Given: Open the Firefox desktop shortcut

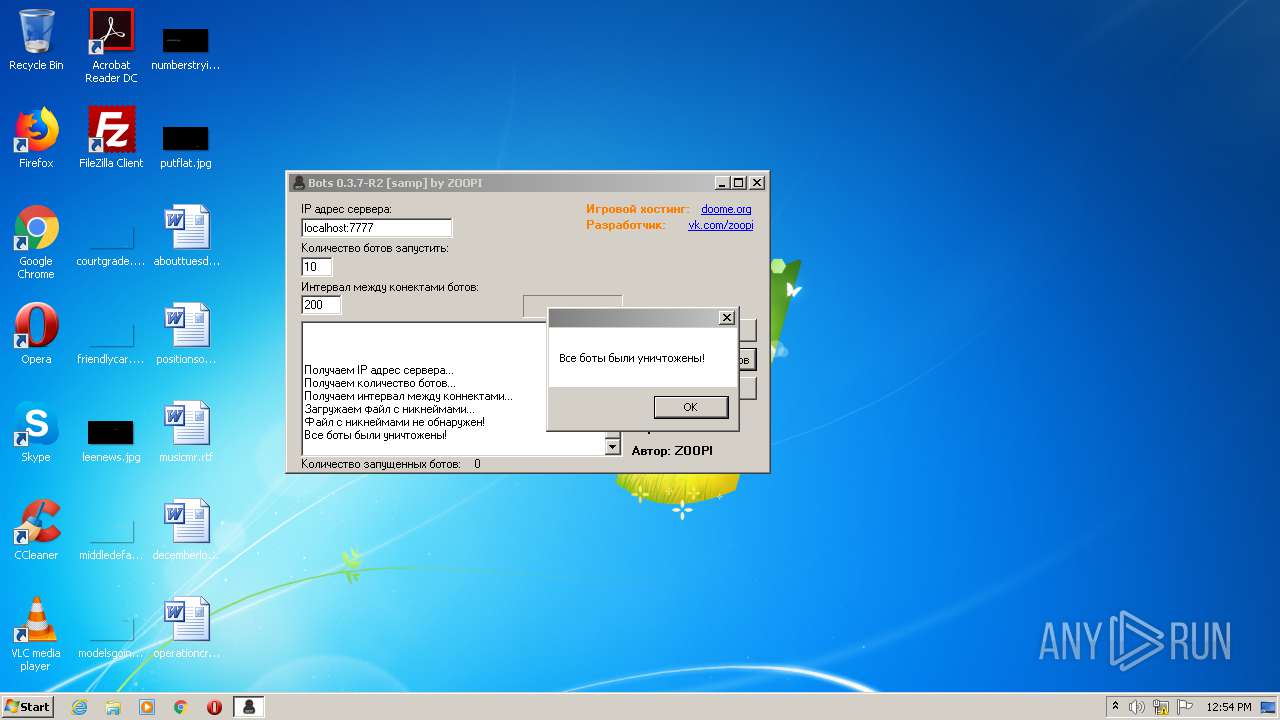Looking at the screenshot, I should point(36,138).
